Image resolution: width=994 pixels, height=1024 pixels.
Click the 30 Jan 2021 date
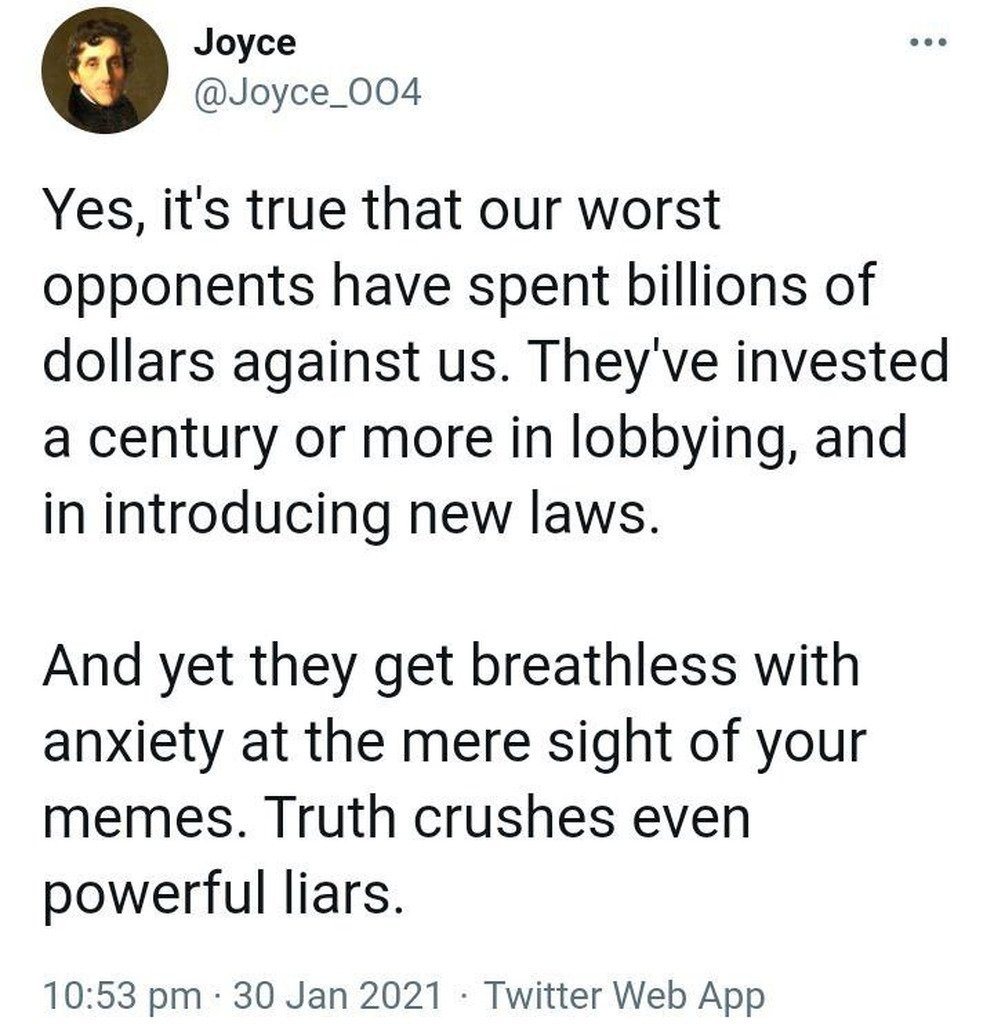[336, 996]
